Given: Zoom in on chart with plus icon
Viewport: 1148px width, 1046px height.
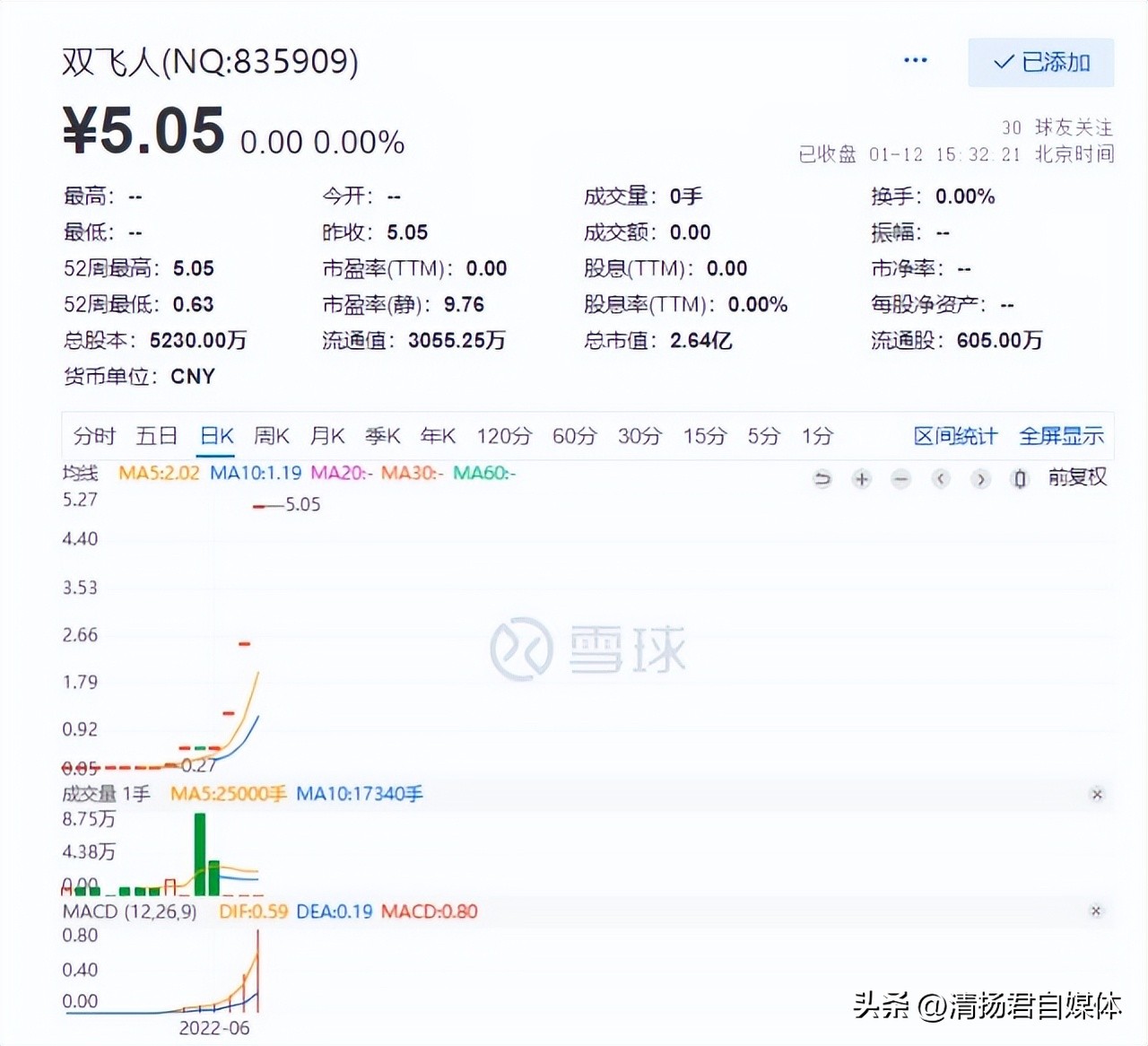Looking at the screenshot, I should coord(861,479).
